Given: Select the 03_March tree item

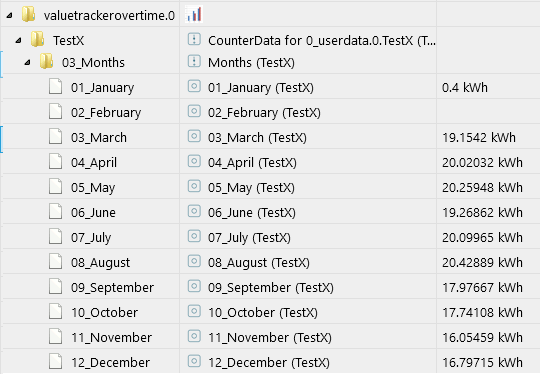Looking at the screenshot, I should 99,138.
